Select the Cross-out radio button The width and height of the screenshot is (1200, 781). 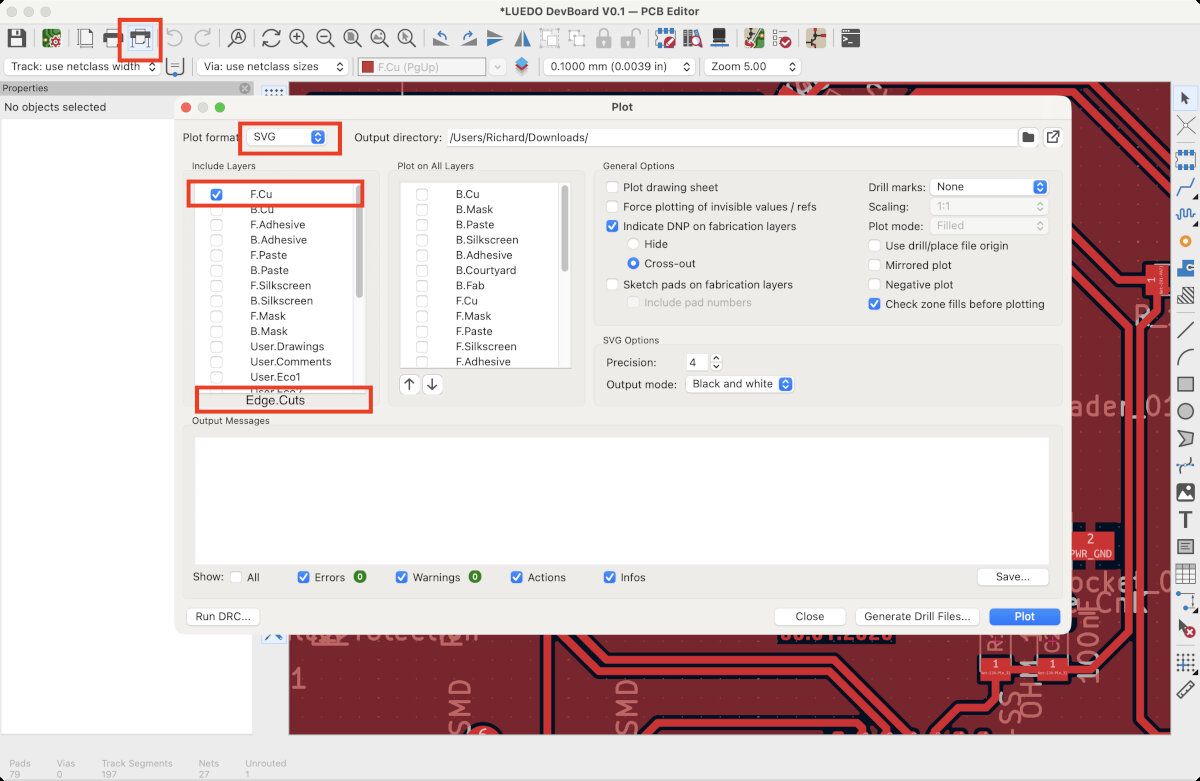pyautogui.click(x=633, y=264)
